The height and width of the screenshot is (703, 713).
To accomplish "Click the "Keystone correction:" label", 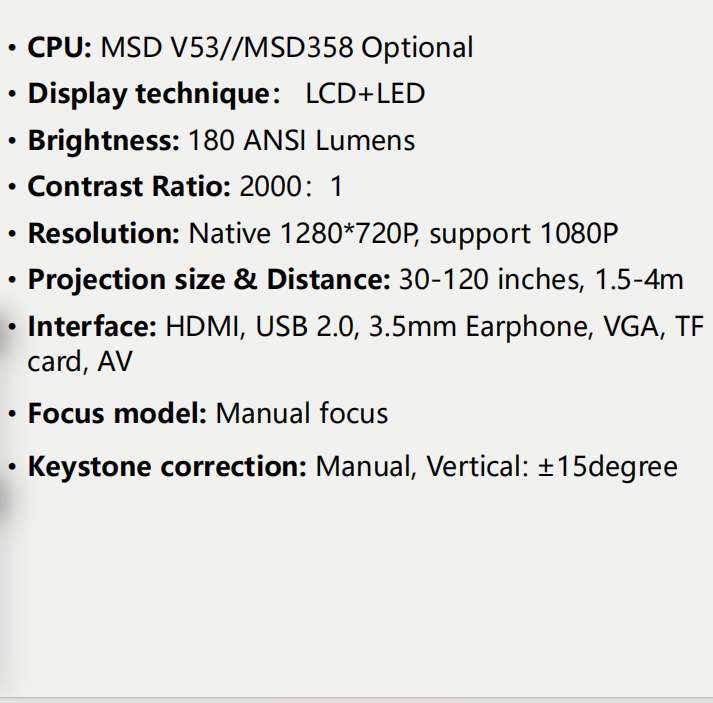I will point(167,467).
